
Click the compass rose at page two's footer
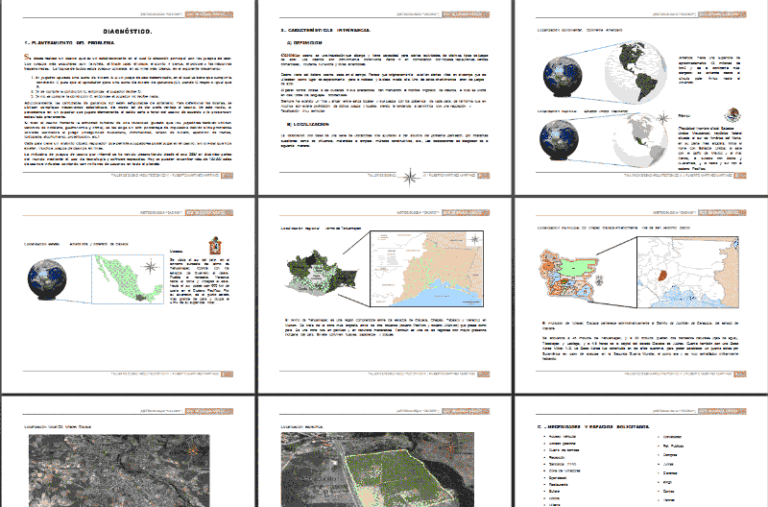[410, 177]
